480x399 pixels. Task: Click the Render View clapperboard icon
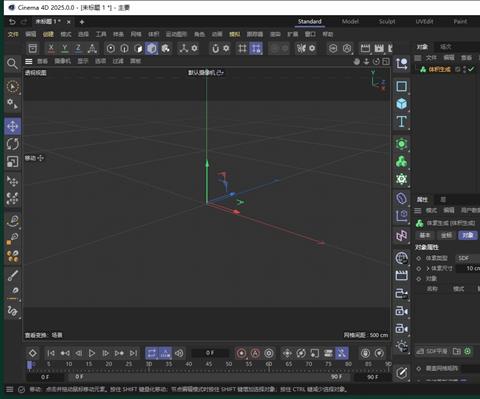[365, 48]
